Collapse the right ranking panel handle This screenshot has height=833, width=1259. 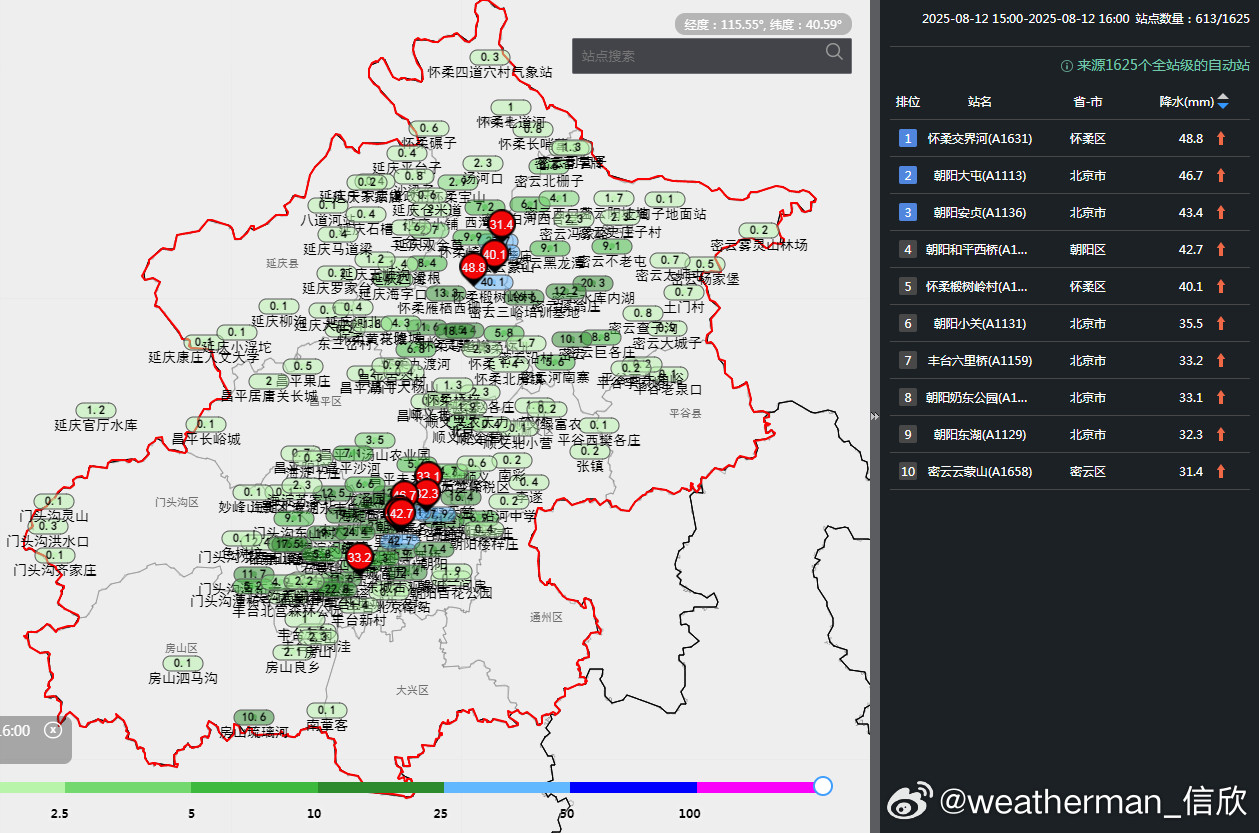(875, 416)
